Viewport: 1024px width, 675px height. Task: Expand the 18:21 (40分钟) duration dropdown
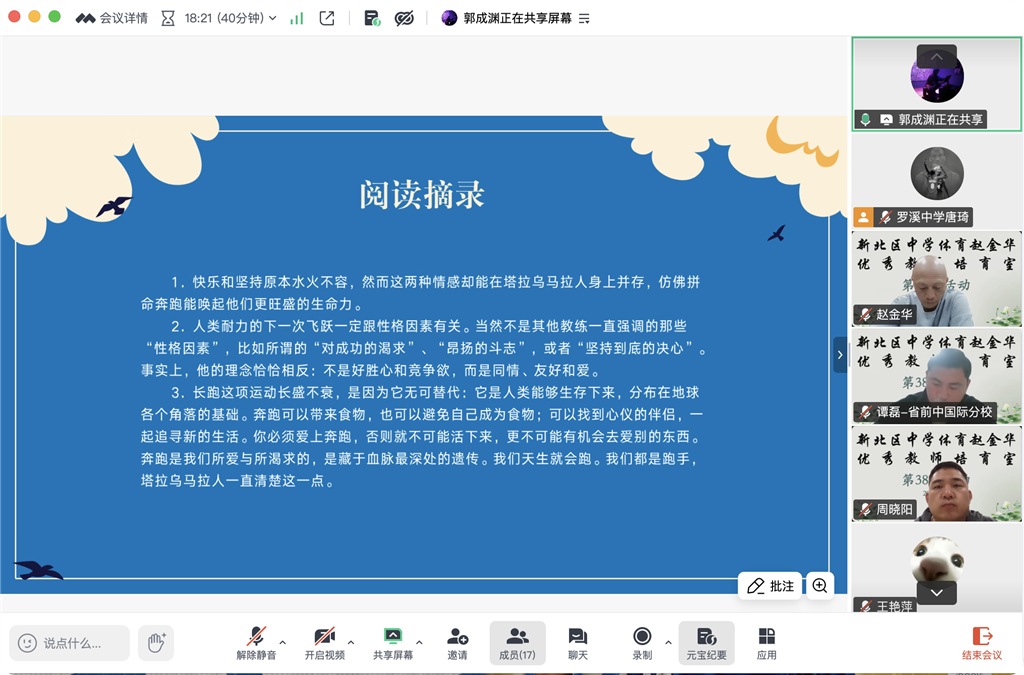272,18
